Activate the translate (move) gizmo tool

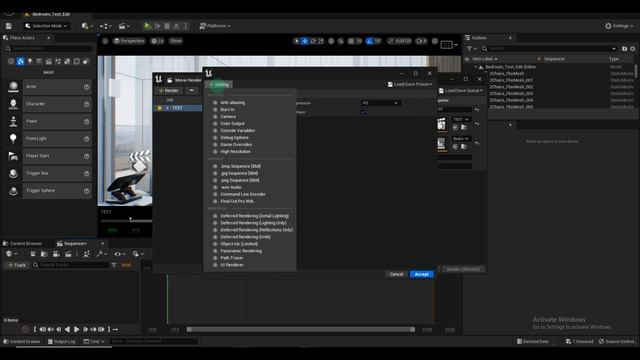[x=304, y=41]
